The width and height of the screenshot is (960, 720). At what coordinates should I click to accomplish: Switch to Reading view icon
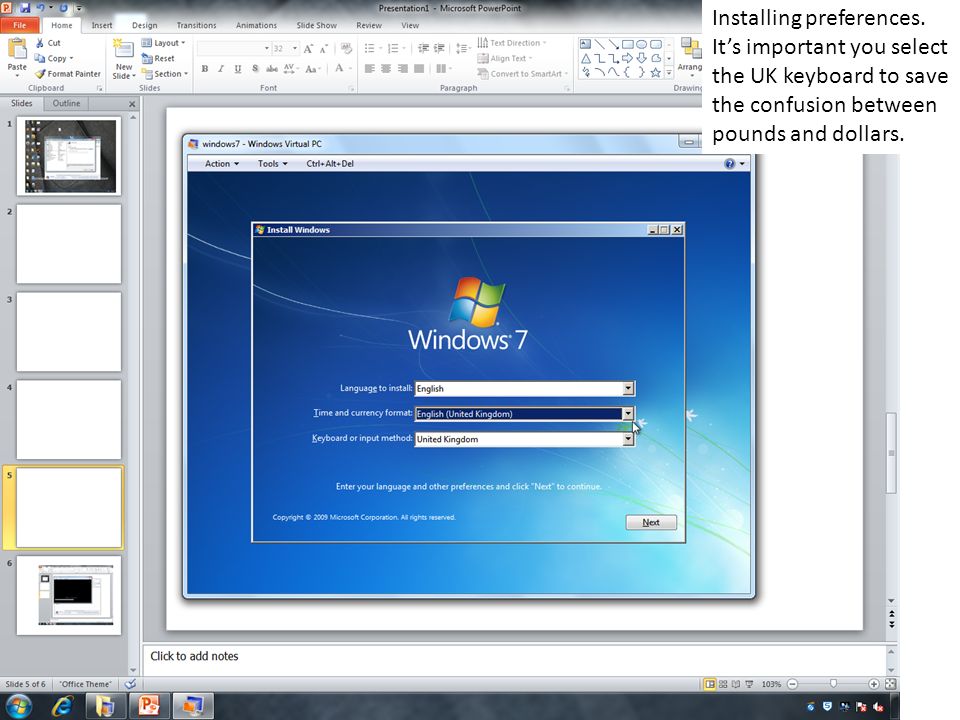(x=736, y=684)
